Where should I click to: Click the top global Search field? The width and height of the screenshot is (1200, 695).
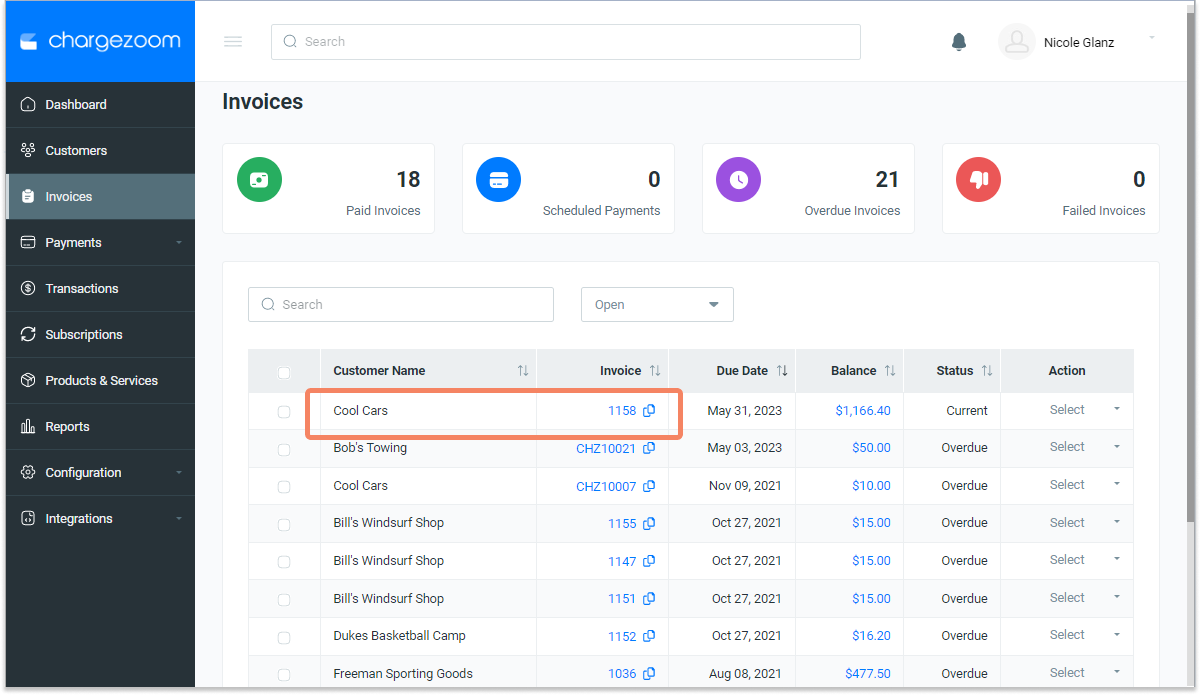566,42
